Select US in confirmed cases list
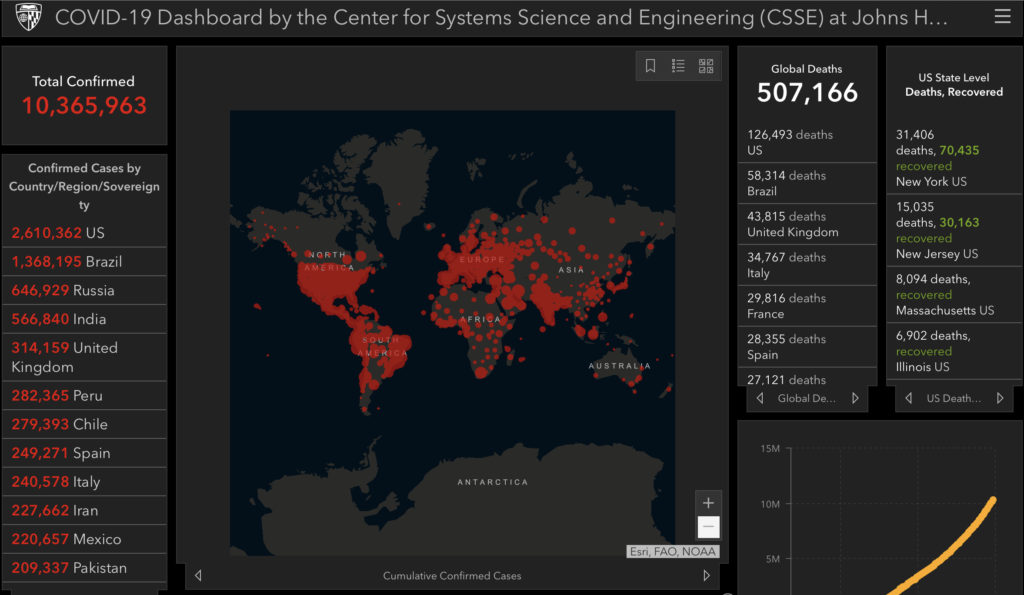This screenshot has width=1024, height=595. pos(84,233)
